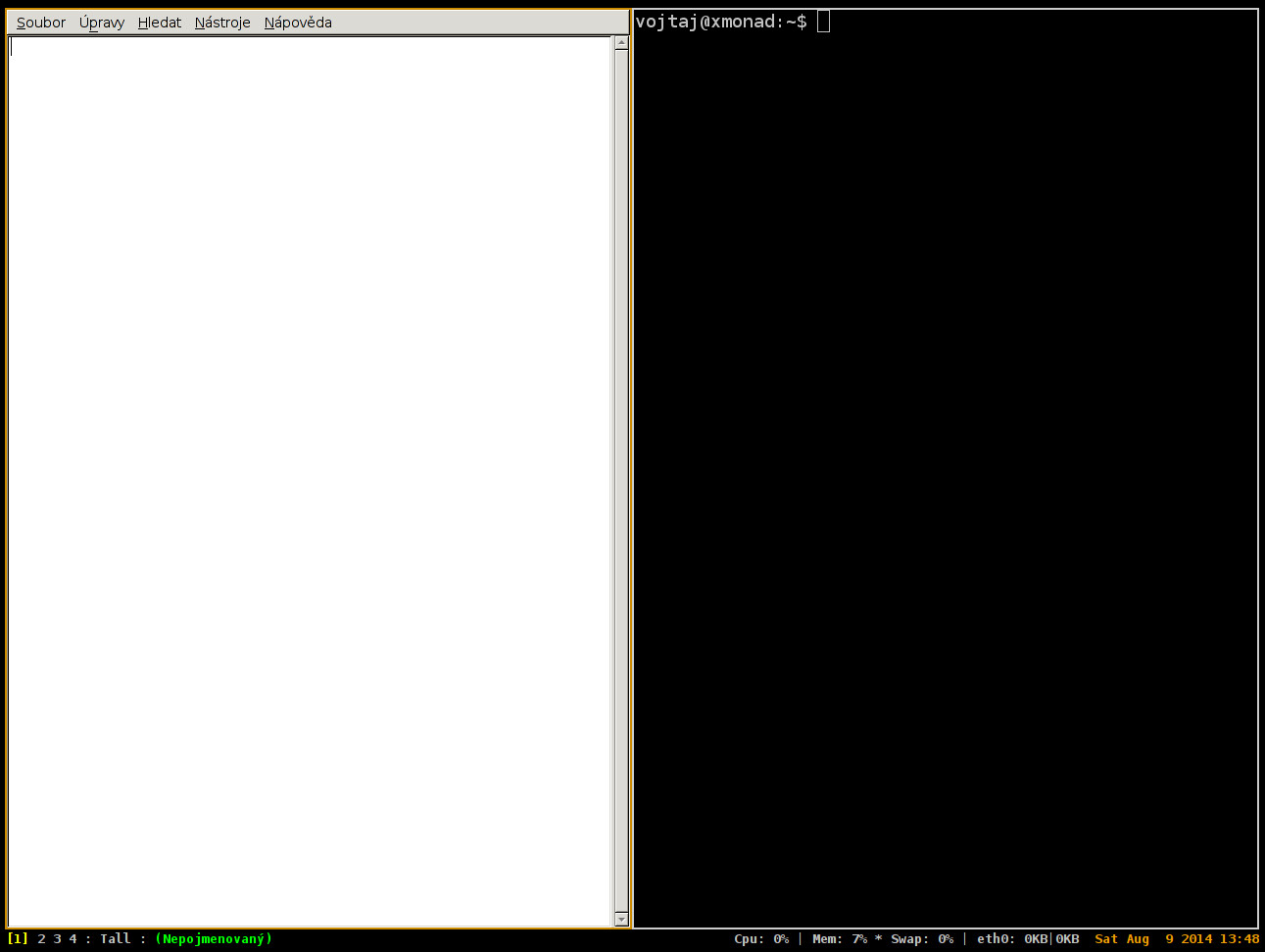Switch to workspace 4 in the status bar

tap(73, 939)
